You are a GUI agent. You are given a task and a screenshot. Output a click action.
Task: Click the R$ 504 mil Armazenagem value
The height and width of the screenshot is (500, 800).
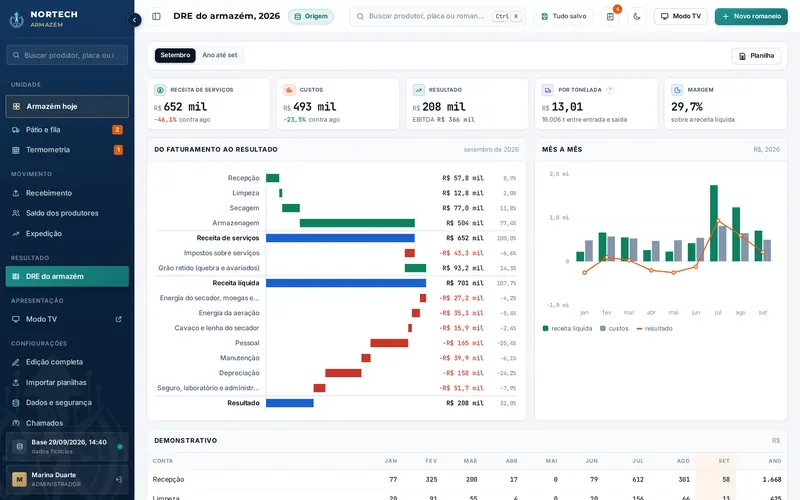coord(465,223)
